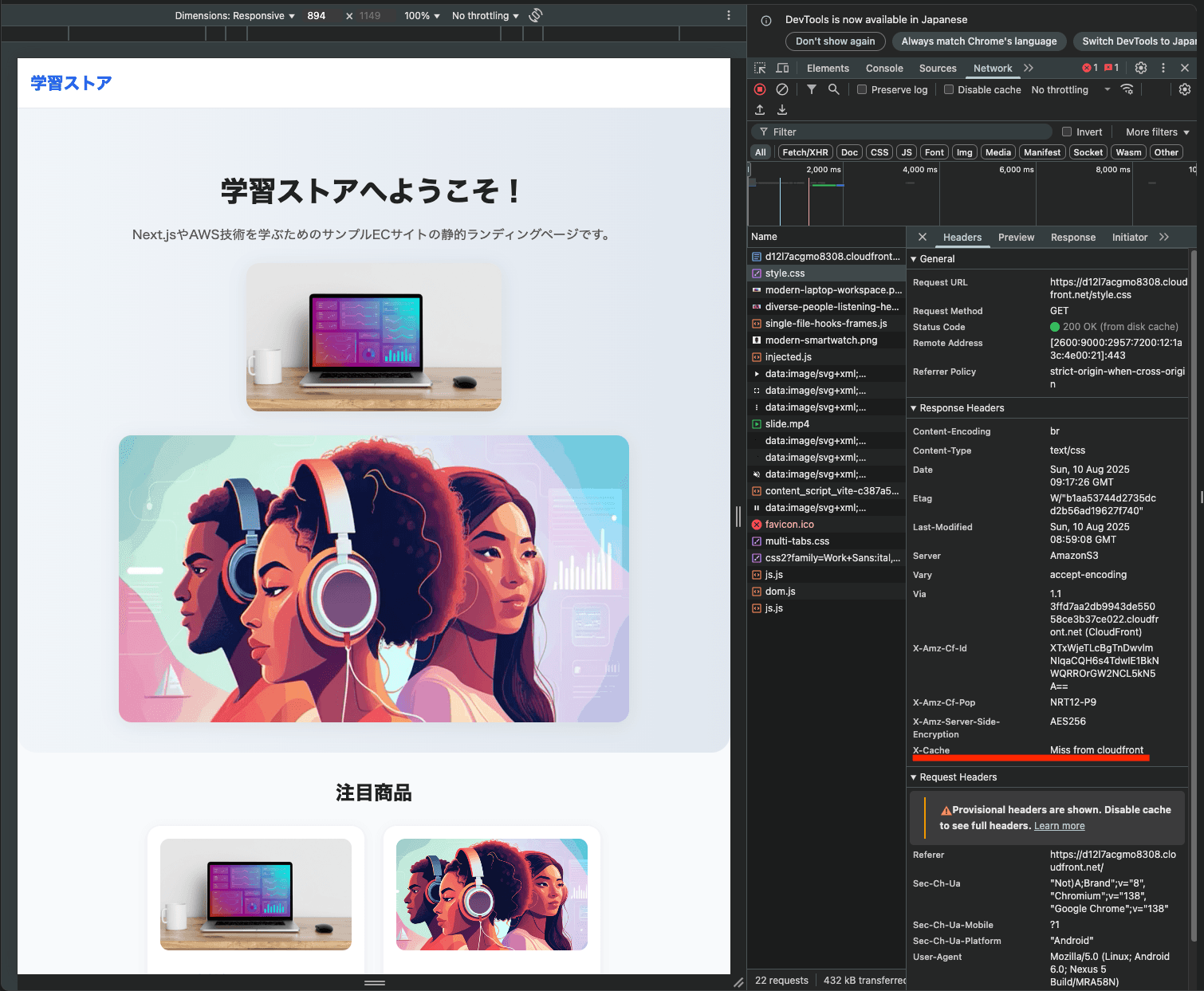This screenshot has width=1204, height=991.
Task: Click the Don't show again button
Action: tap(835, 41)
